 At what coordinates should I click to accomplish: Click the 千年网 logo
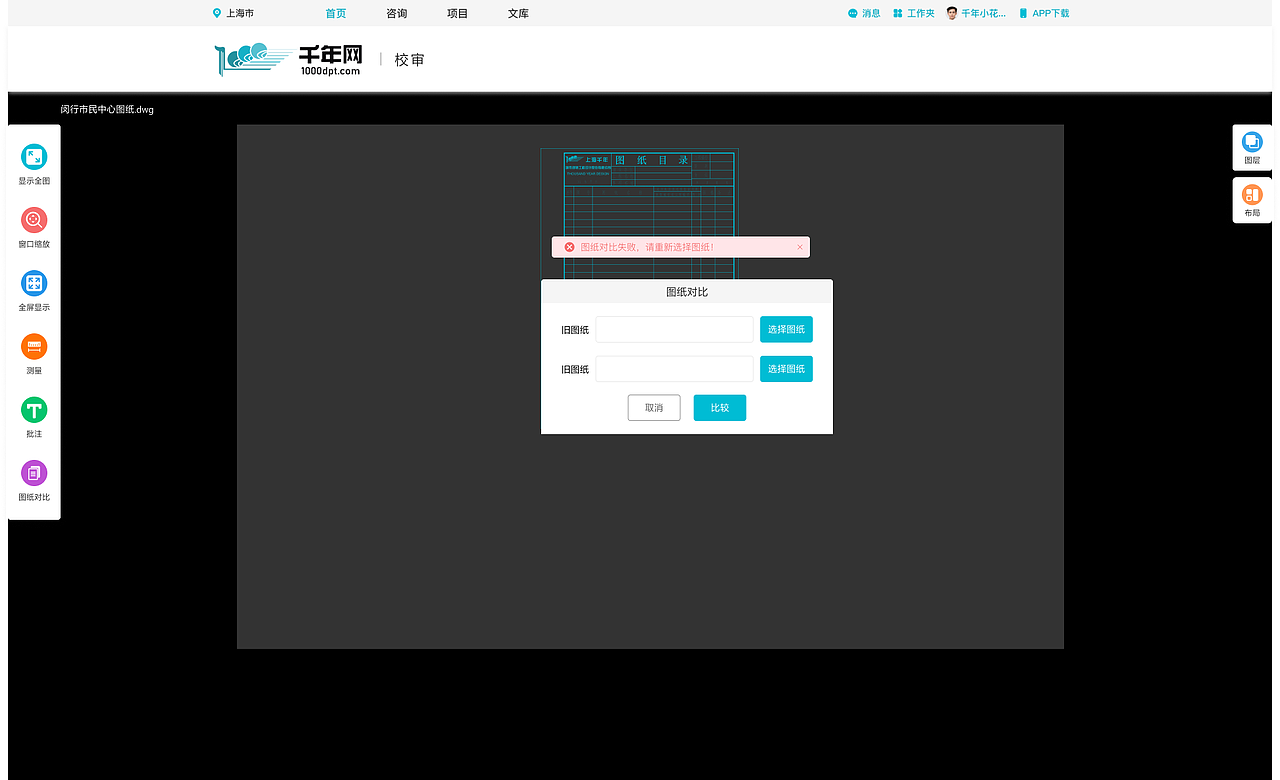pos(289,60)
